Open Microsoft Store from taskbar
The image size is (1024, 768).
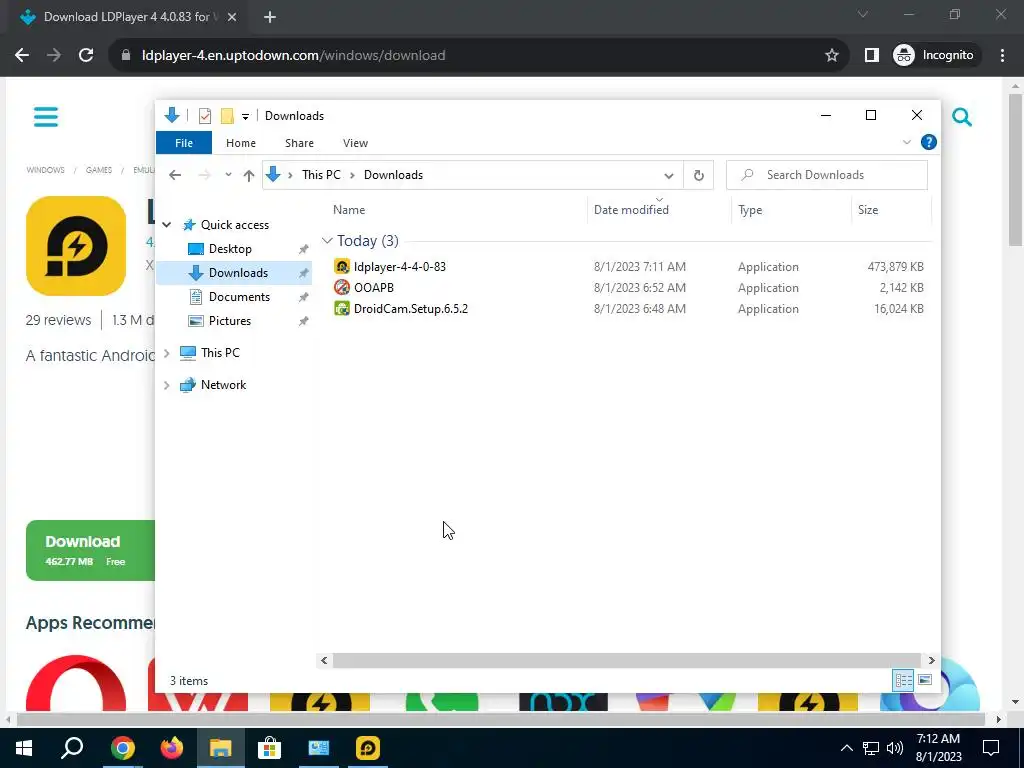(269, 748)
